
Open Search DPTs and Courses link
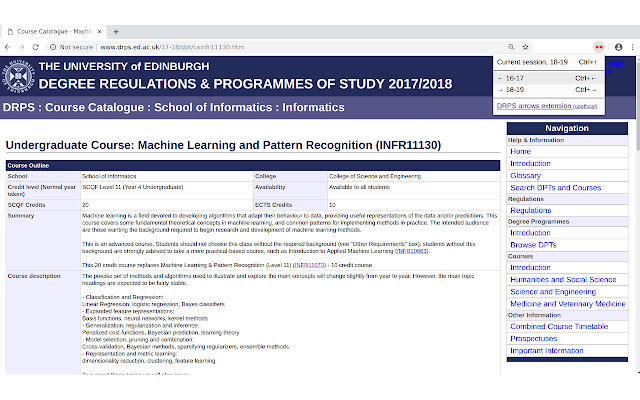tap(556, 188)
